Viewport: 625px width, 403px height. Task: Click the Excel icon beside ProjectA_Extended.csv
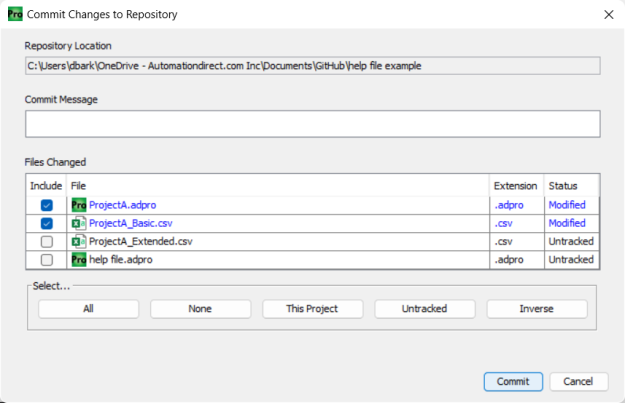[x=79, y=241]
